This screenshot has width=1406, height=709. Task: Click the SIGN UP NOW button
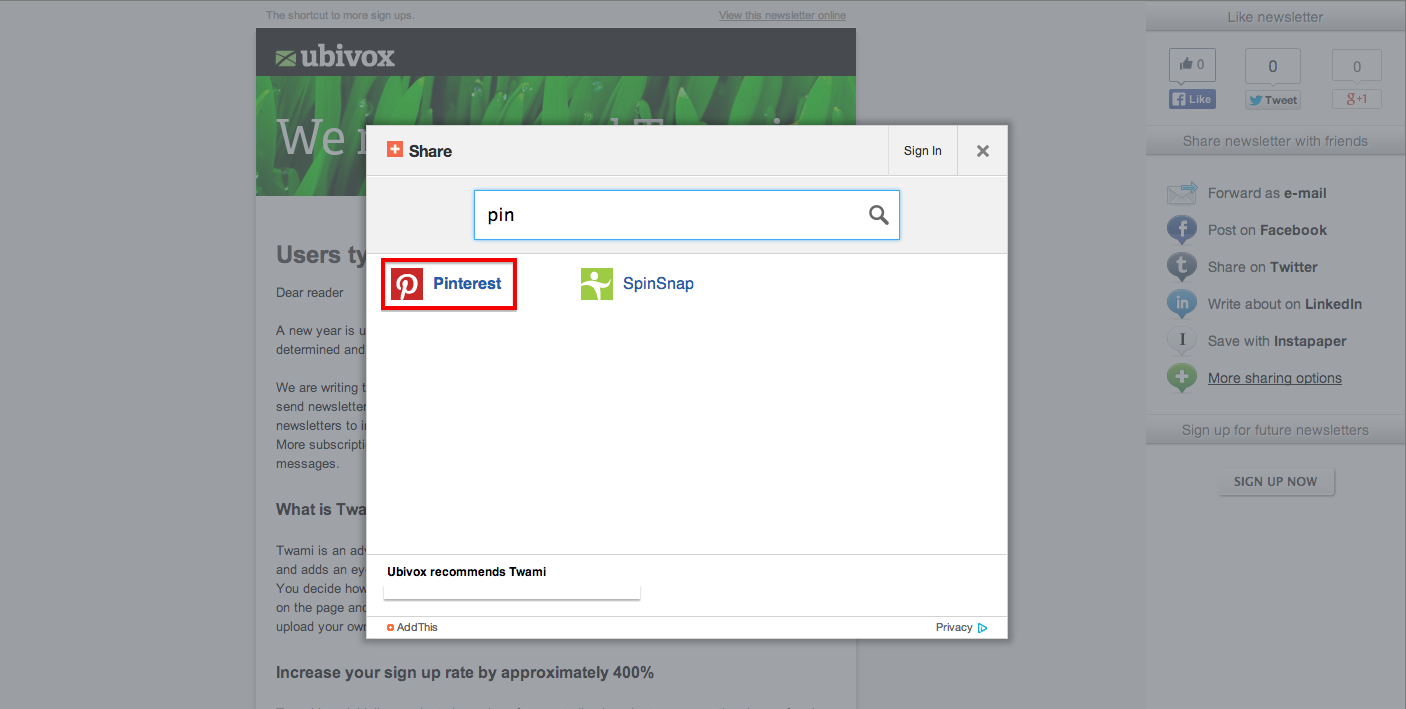(x=1275, y=481)
